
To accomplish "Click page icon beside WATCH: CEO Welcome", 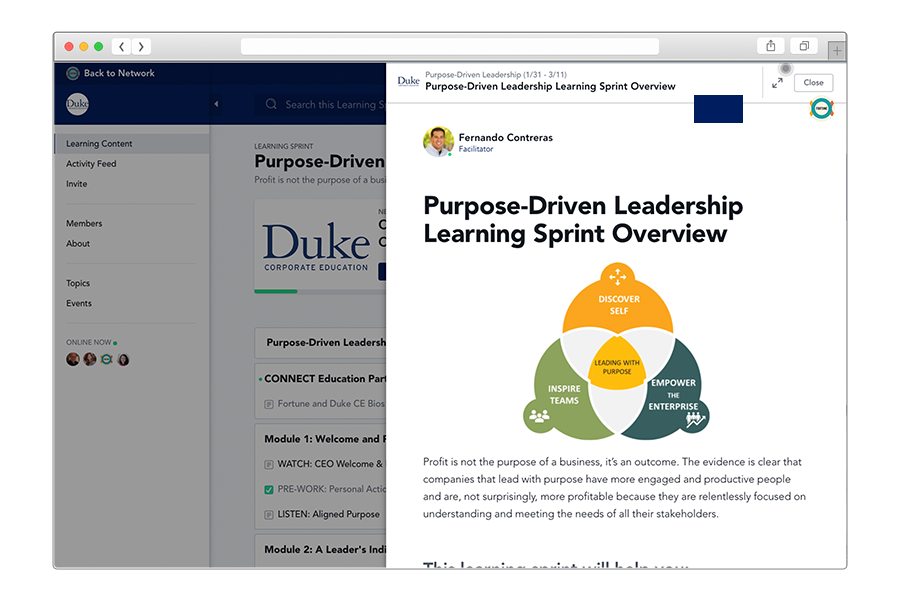I will click(x=269, y=464).
